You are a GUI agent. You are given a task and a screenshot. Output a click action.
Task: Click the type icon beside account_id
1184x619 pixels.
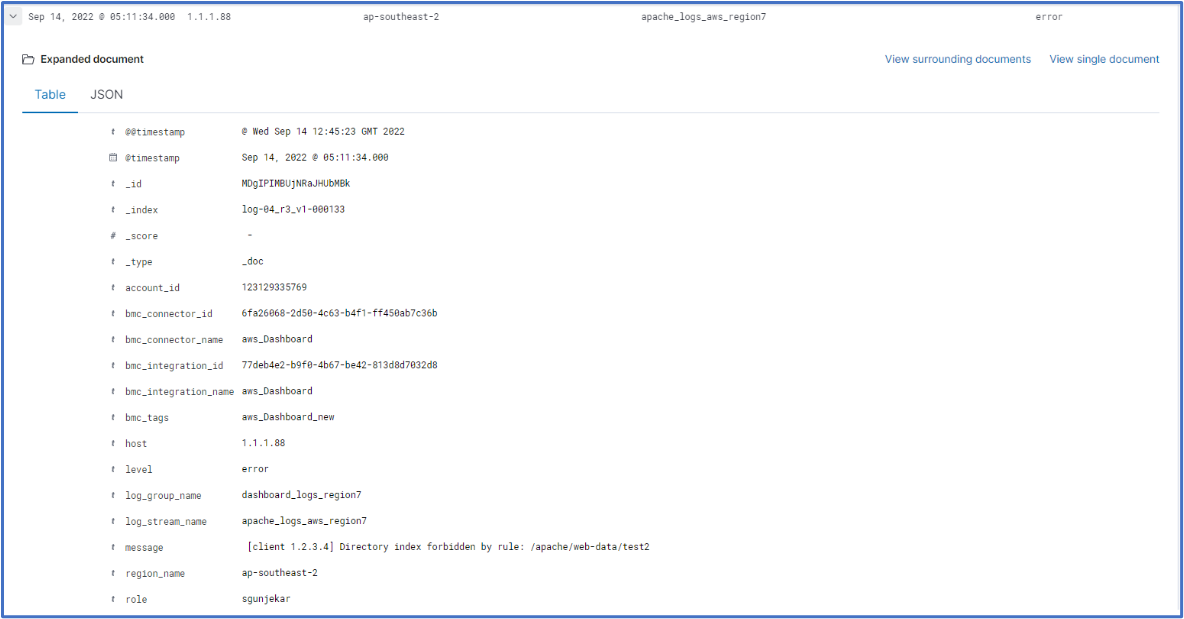(x=113, y=287)
